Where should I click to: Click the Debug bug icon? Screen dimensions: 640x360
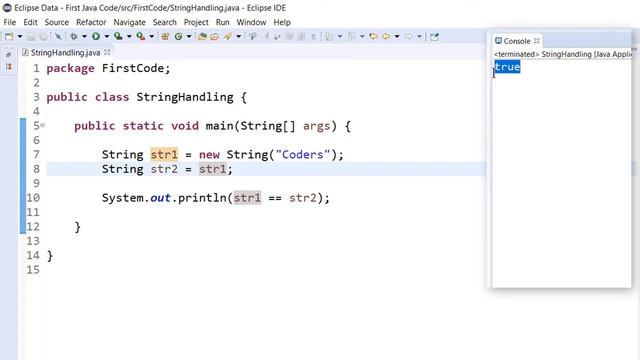tap(74, 36)
